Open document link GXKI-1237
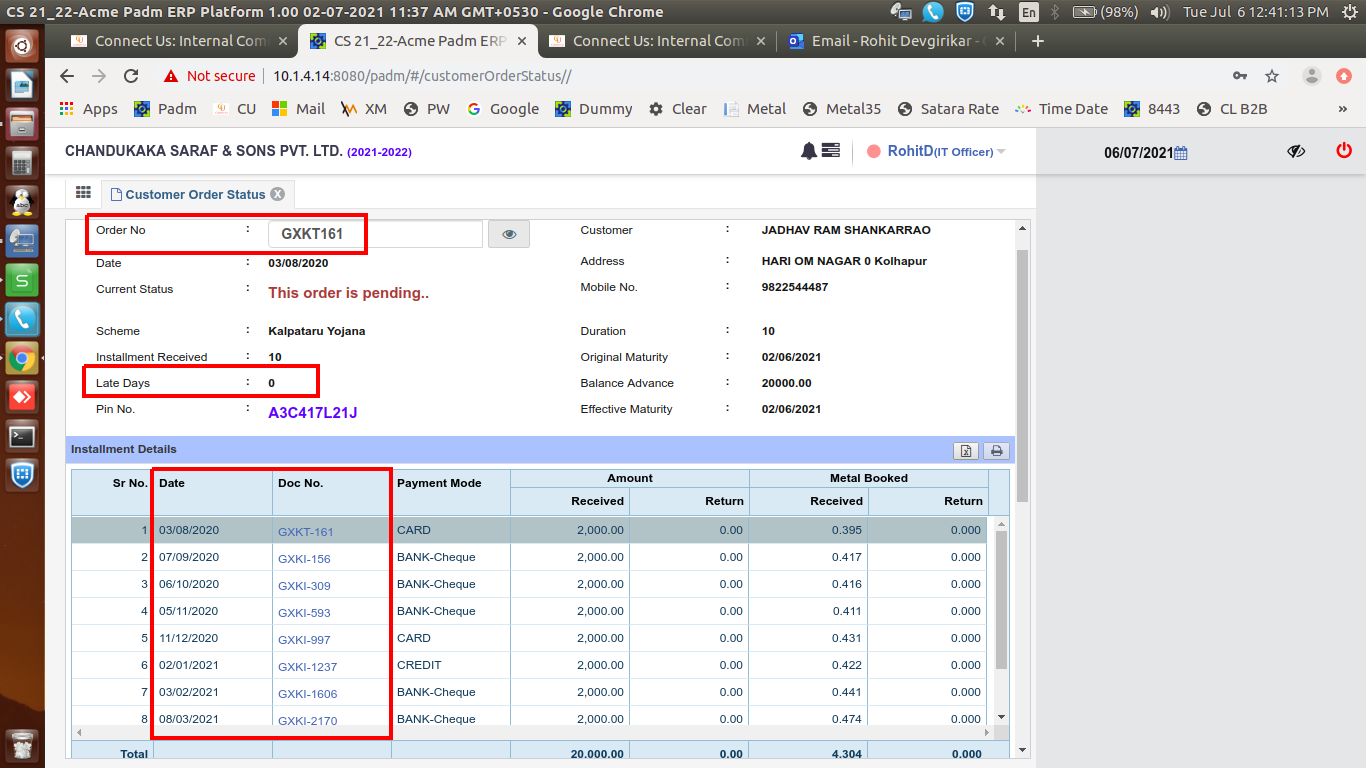The width and height of the screenshot is (1366, 768). pyautogui.click(x=307, y=667)
